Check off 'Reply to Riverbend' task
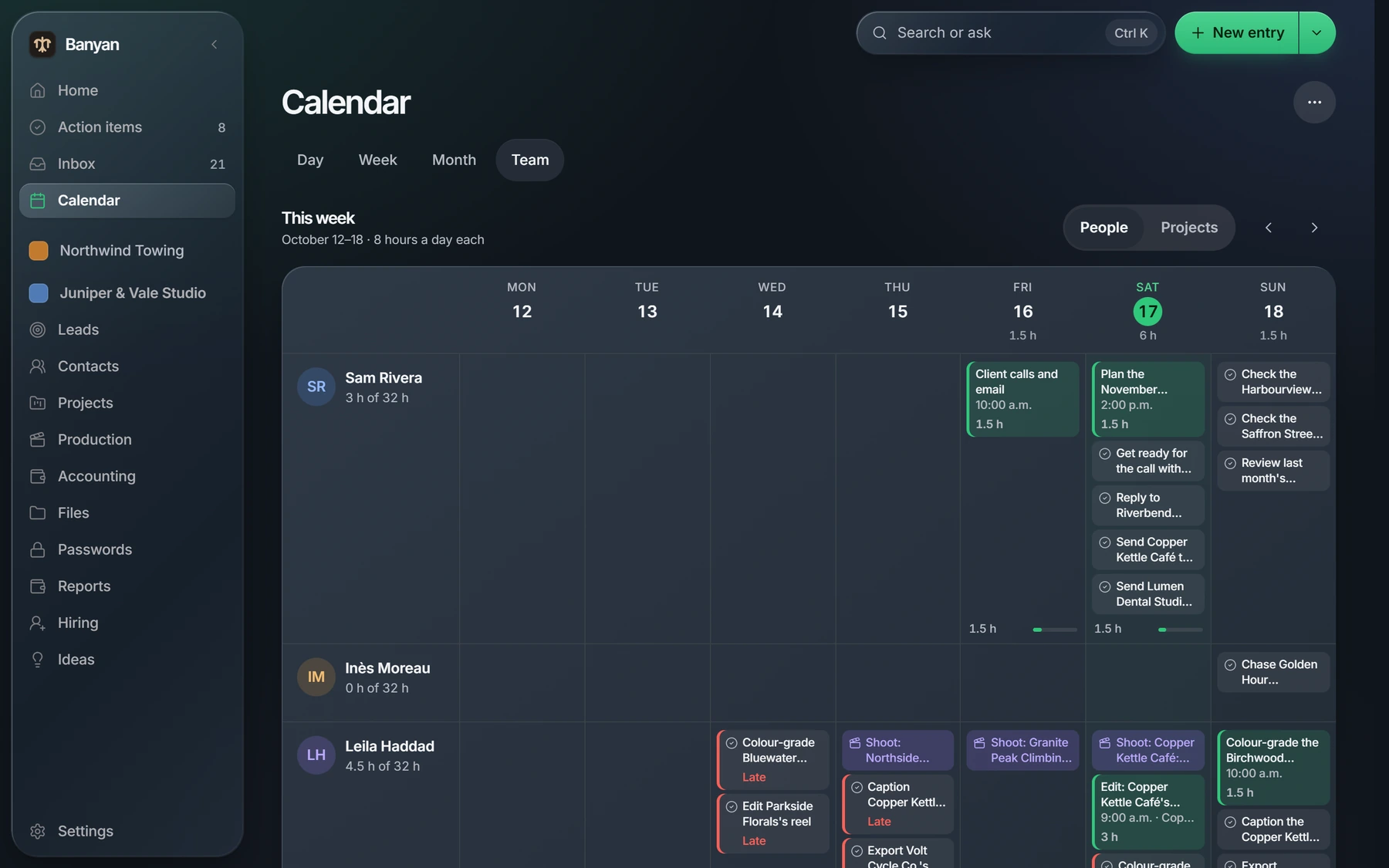The height and width of the screenshot is (868, 1389). point(1105,498)
